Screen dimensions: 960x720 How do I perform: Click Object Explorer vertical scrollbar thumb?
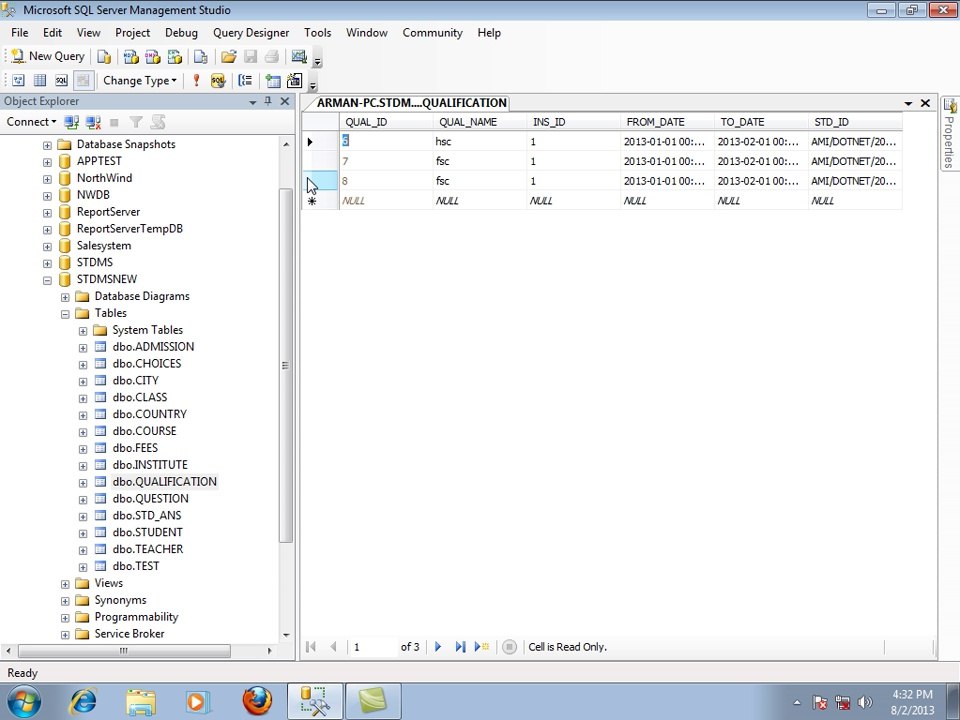286,365
